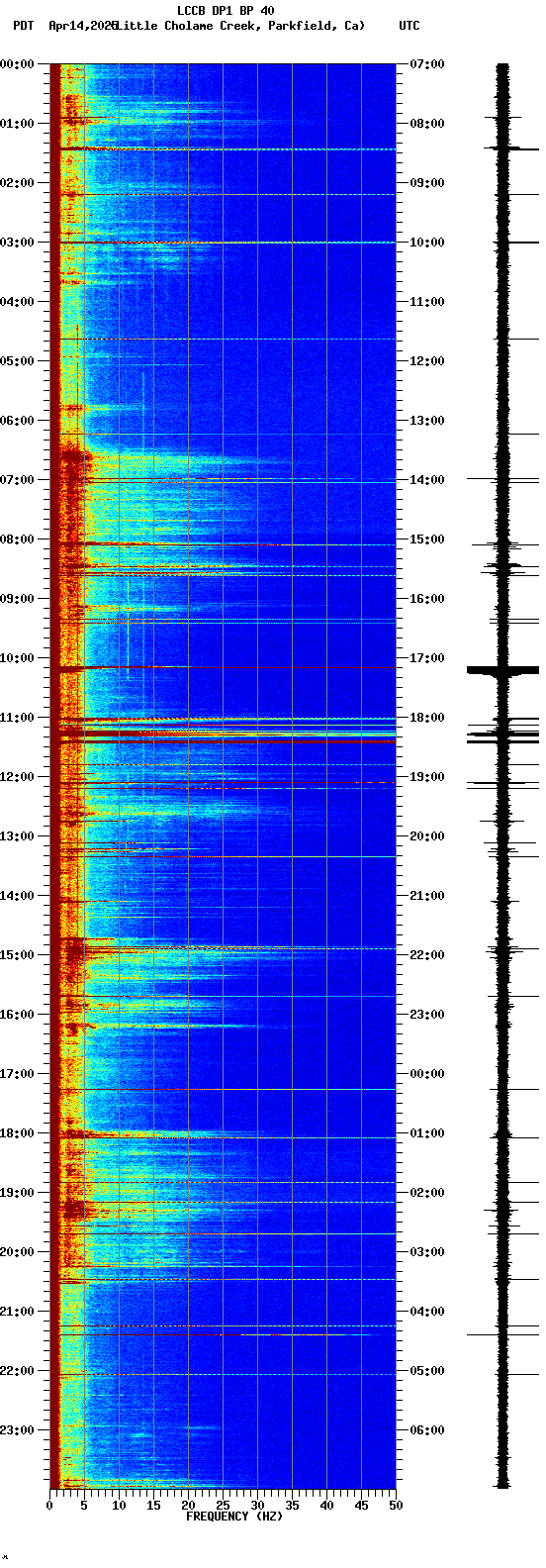Click the "14:00" label on the UTC axis

pyautogui.click(x=427, y=480)
